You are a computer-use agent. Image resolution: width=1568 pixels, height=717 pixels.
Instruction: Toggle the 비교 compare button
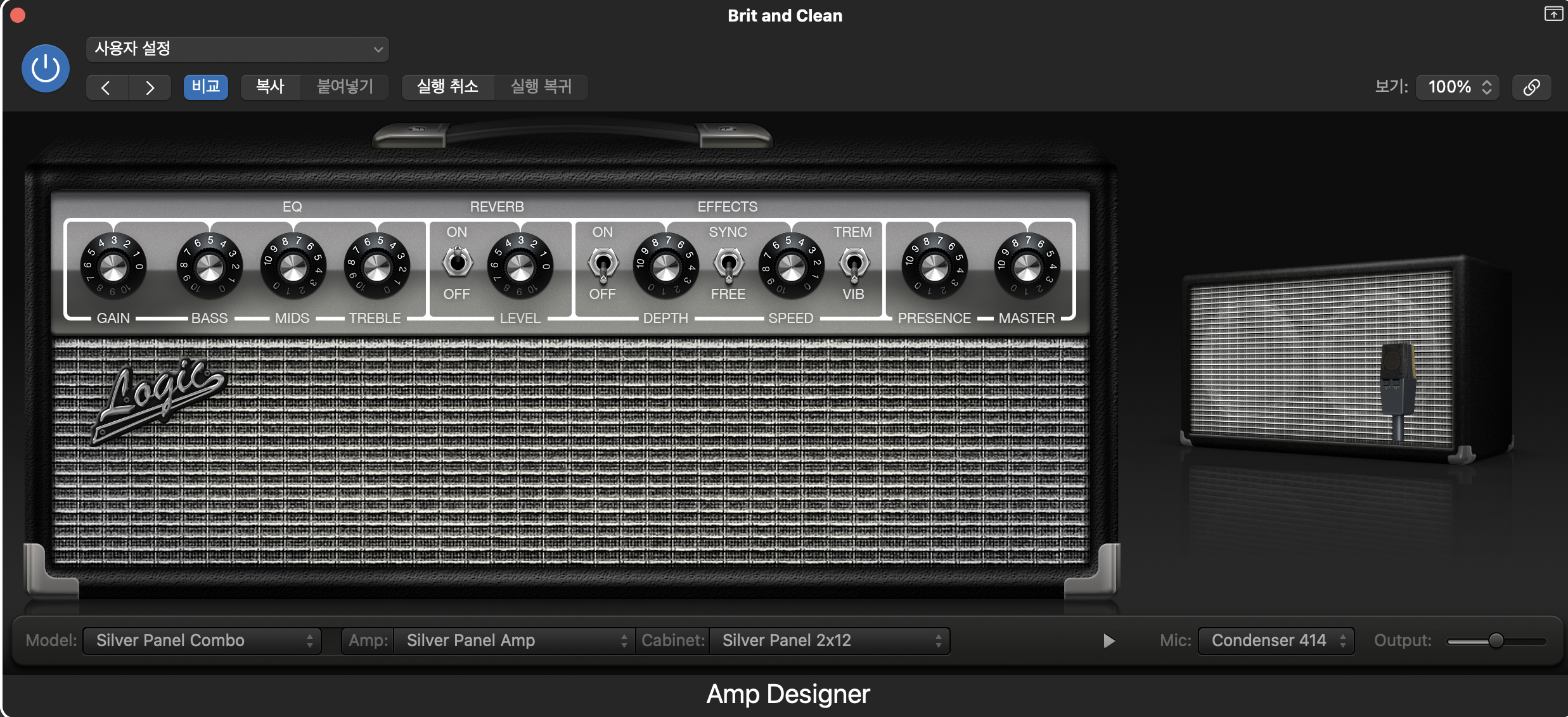206,87
